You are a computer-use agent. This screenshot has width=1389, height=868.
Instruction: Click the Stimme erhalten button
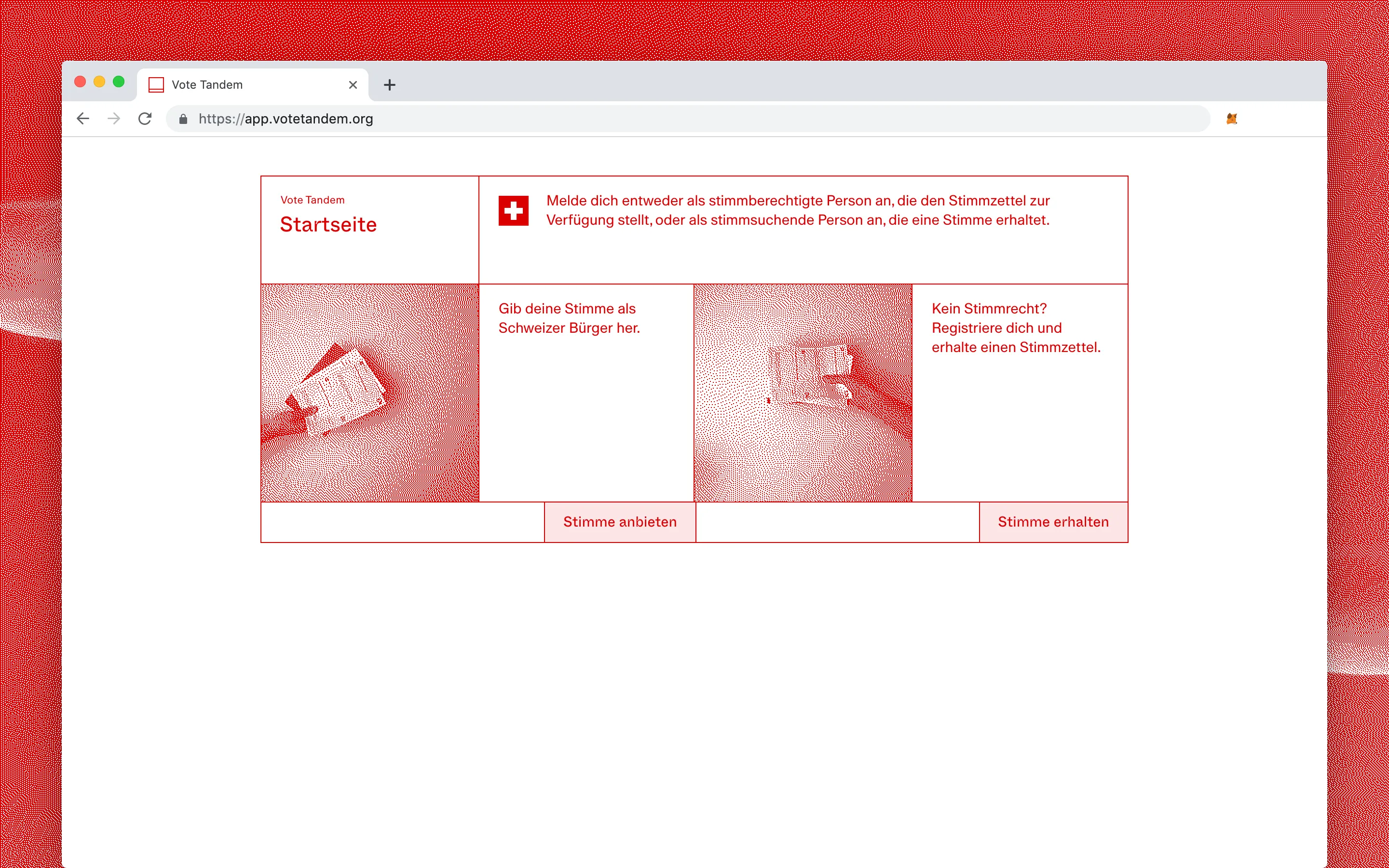pos(1053,522)
